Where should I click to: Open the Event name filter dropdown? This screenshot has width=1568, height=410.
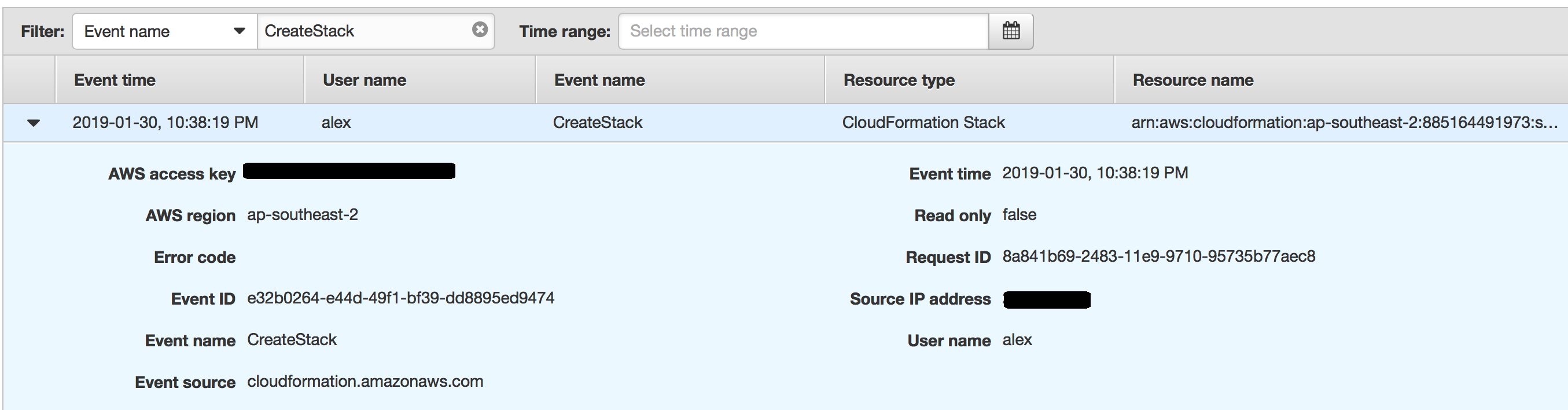(164, 31)
